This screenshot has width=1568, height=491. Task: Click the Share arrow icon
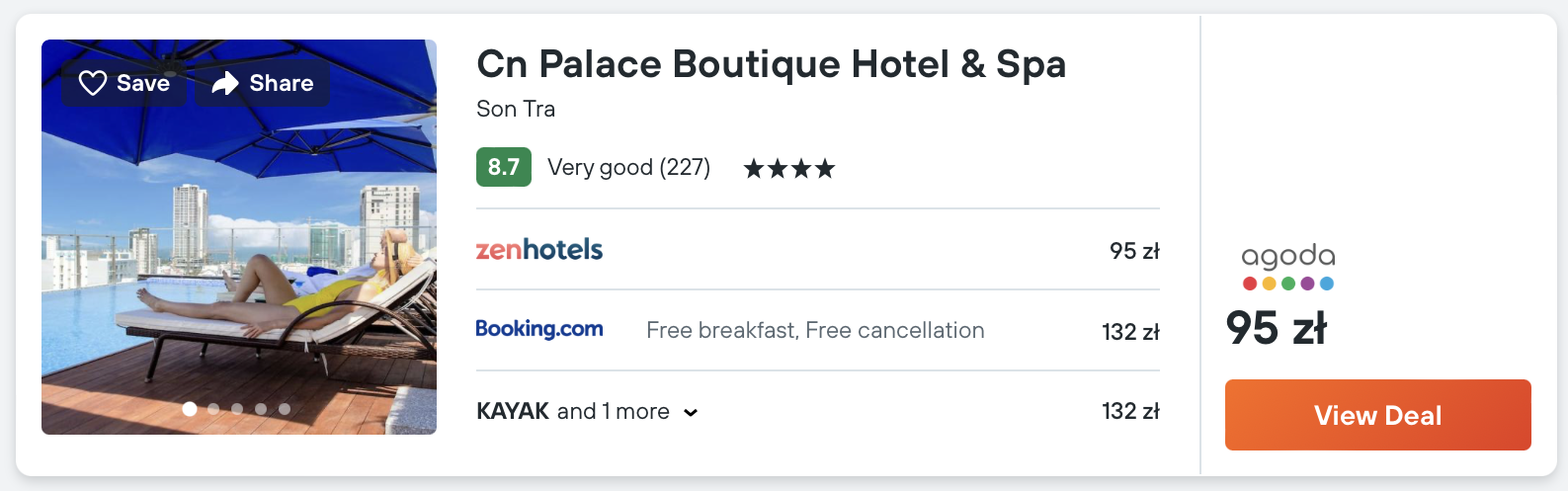(x=225, y=83)
